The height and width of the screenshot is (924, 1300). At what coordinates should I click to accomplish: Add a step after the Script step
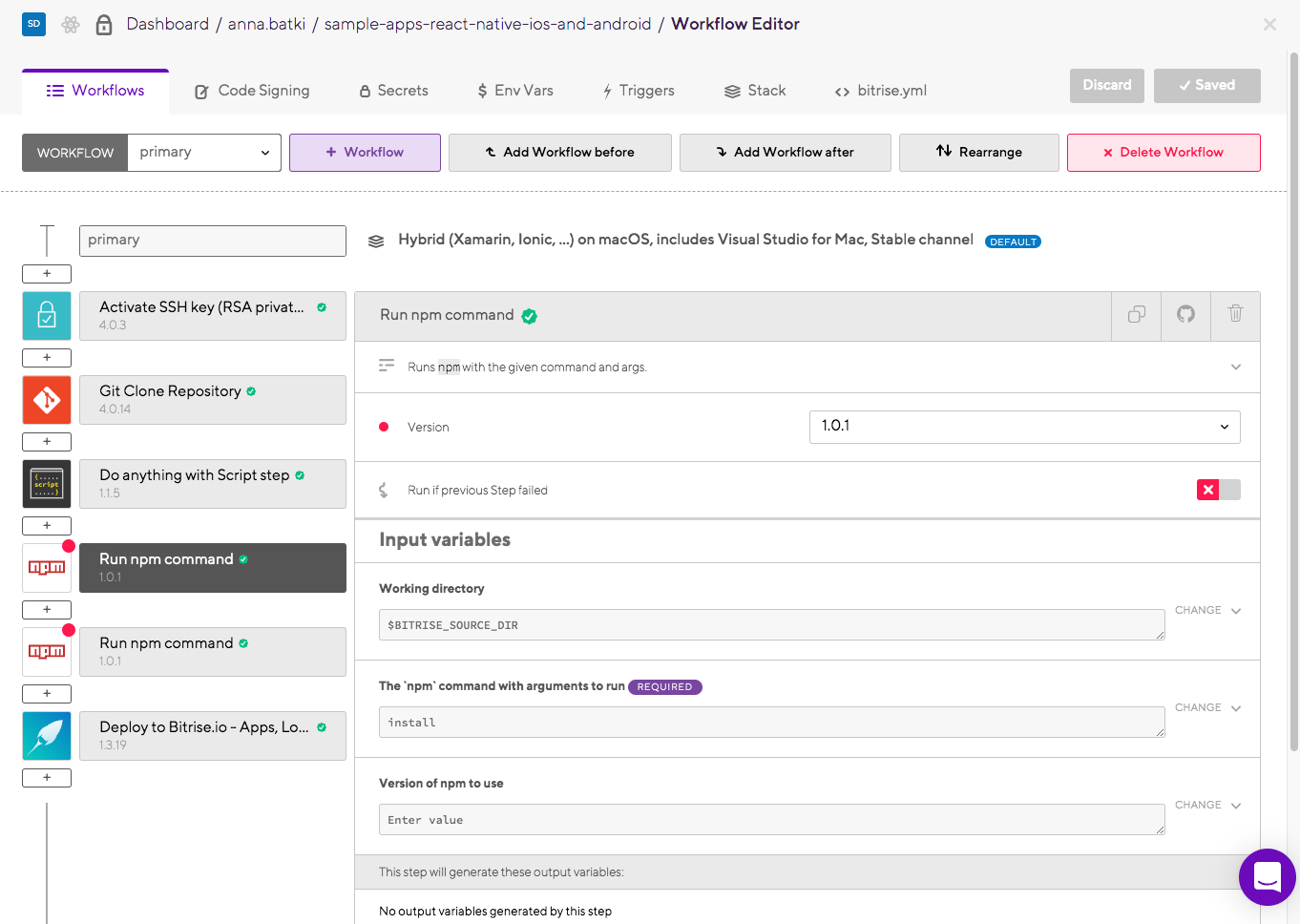(x=47, y=526)
